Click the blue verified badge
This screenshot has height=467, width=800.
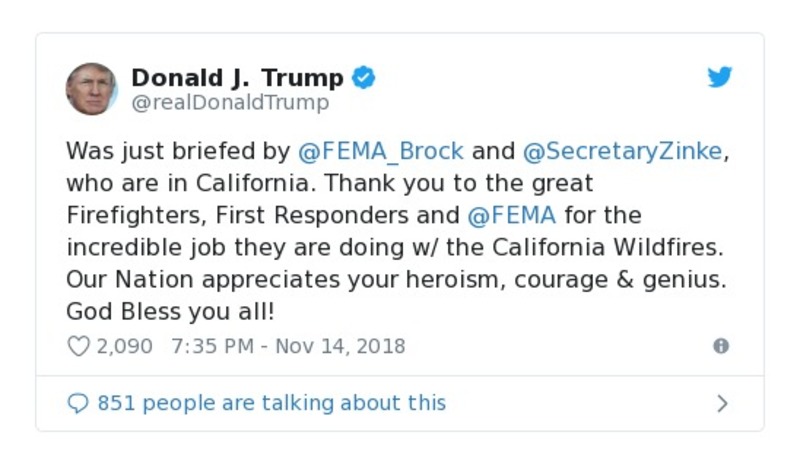pyautogui.click(x=364, y=78)
